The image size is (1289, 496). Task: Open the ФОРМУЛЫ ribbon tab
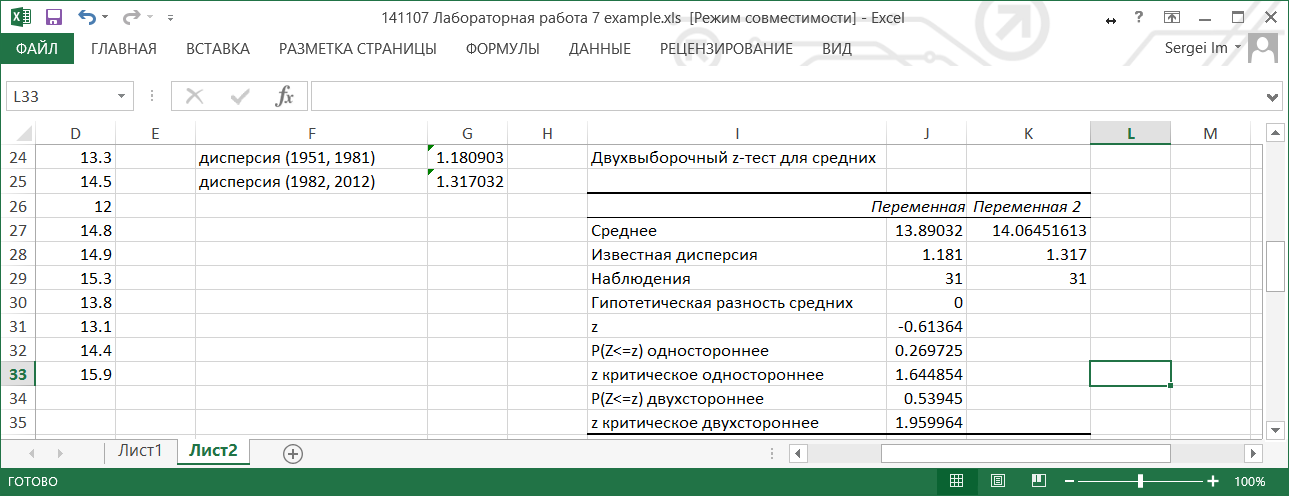(x=503, y=48)
